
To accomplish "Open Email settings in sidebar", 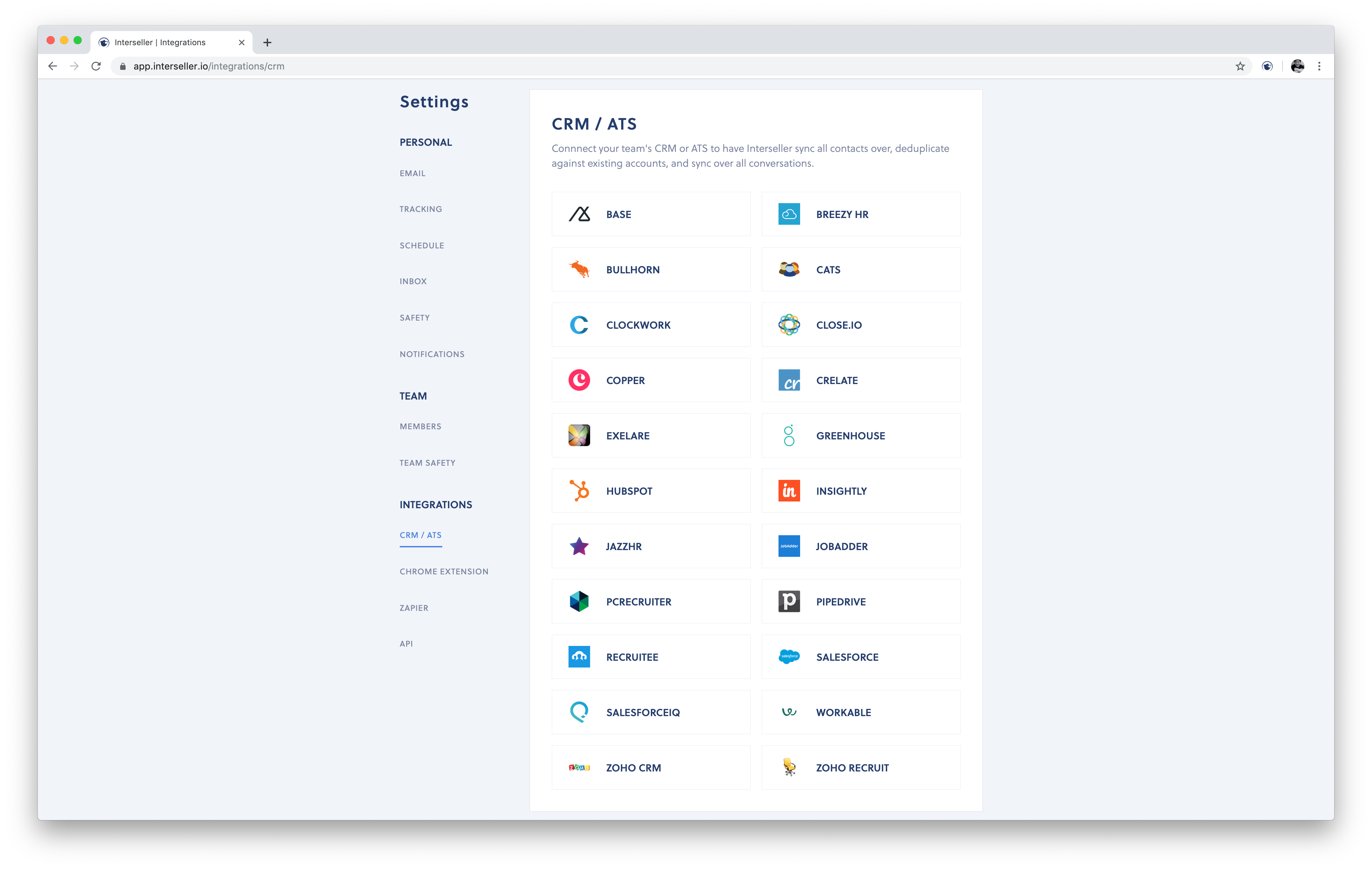I will point(413,173).
